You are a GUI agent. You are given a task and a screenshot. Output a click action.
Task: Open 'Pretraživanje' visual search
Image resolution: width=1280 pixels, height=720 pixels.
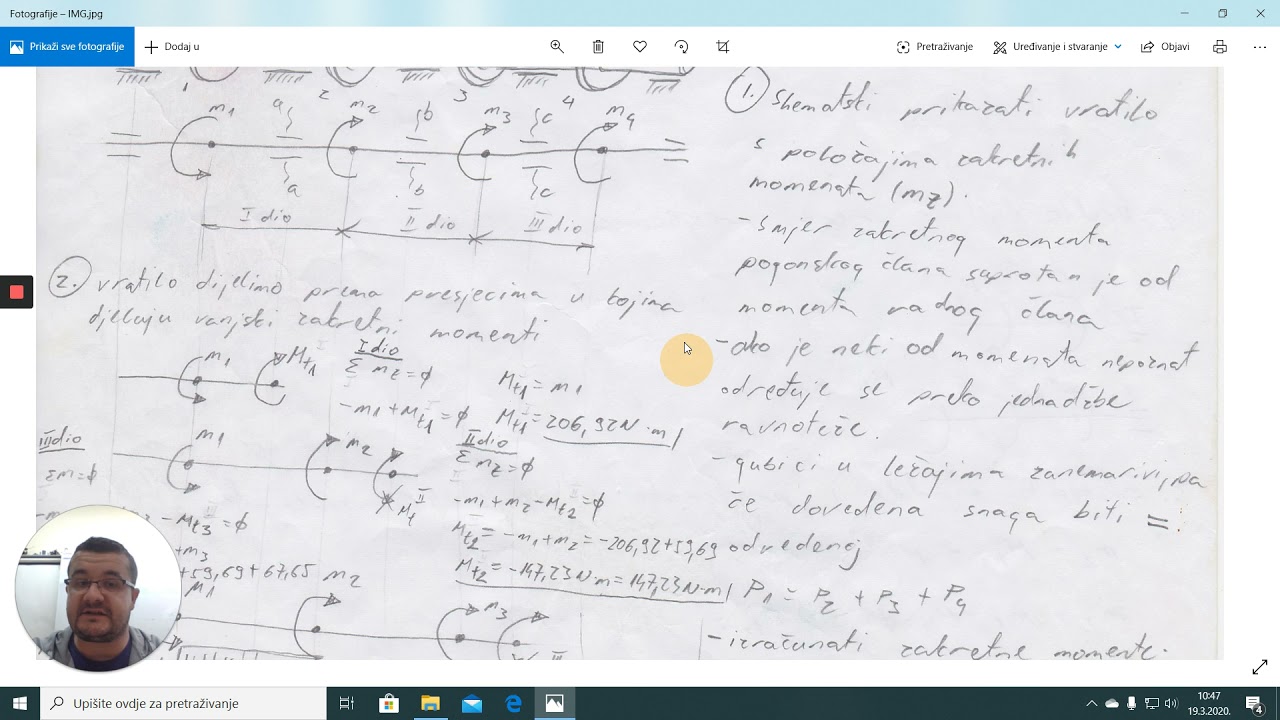[x=935, y=47]
